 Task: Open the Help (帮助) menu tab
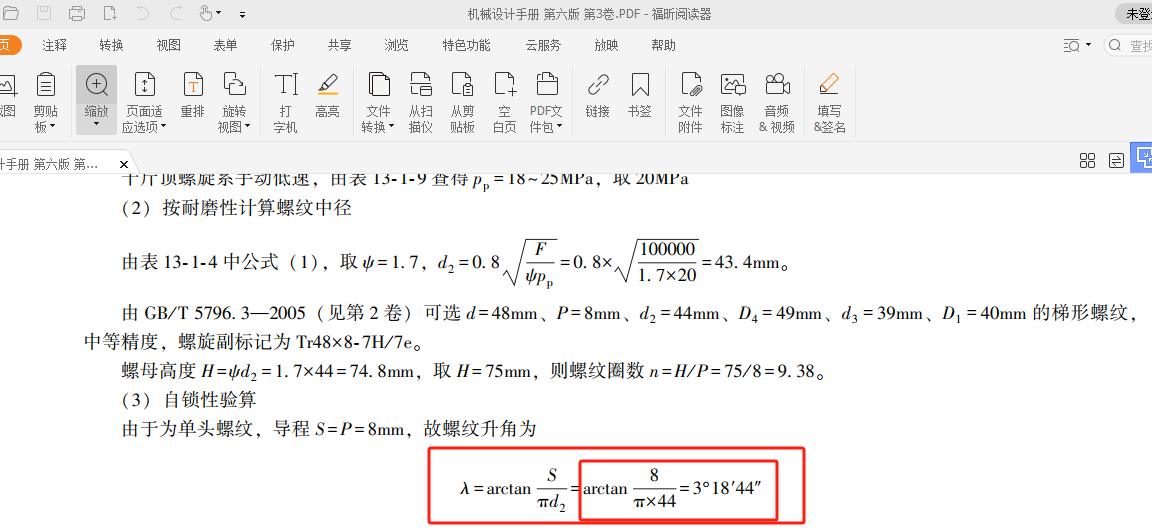663,45
